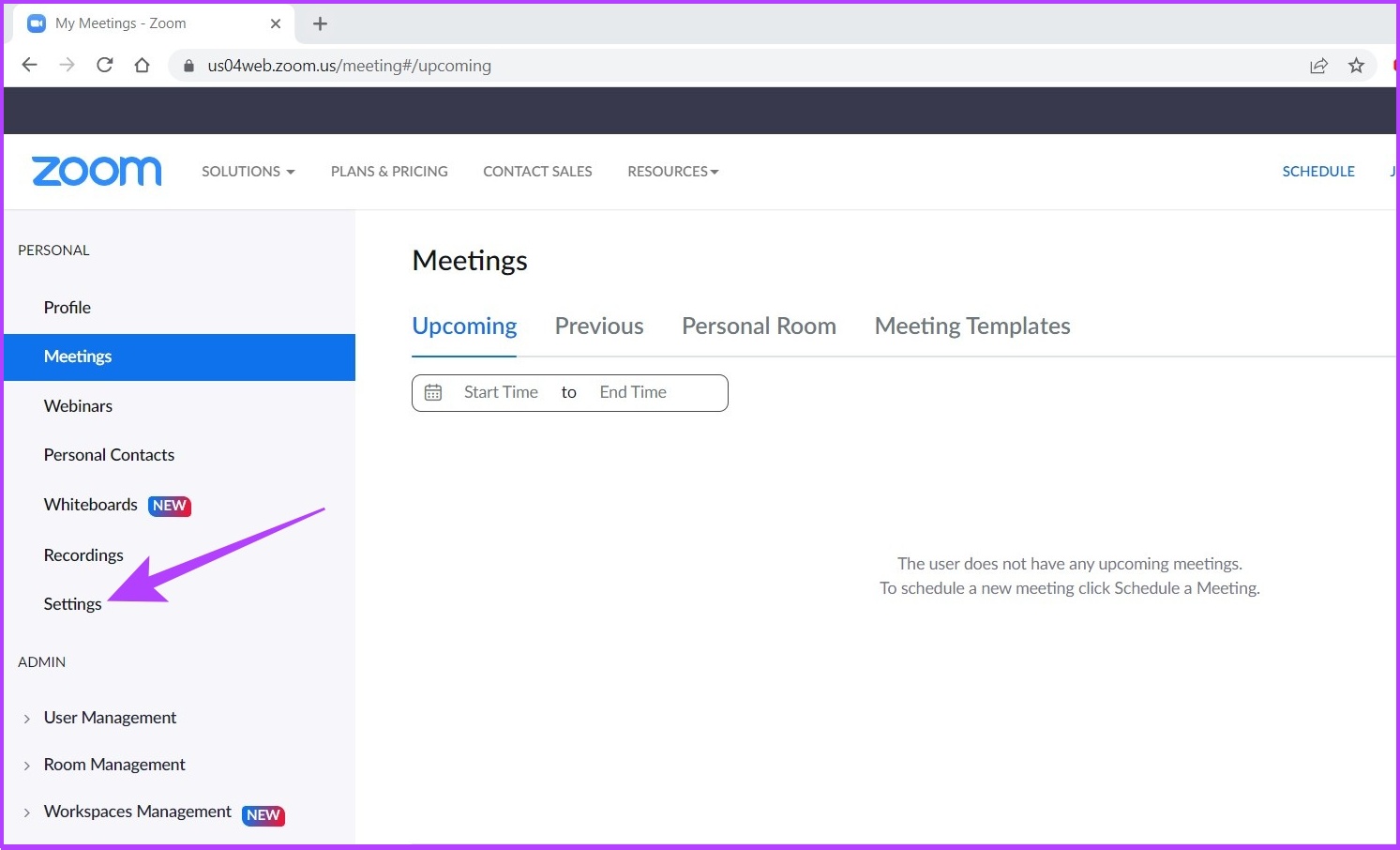Click the share page icon in address bar

point(1318,65)
